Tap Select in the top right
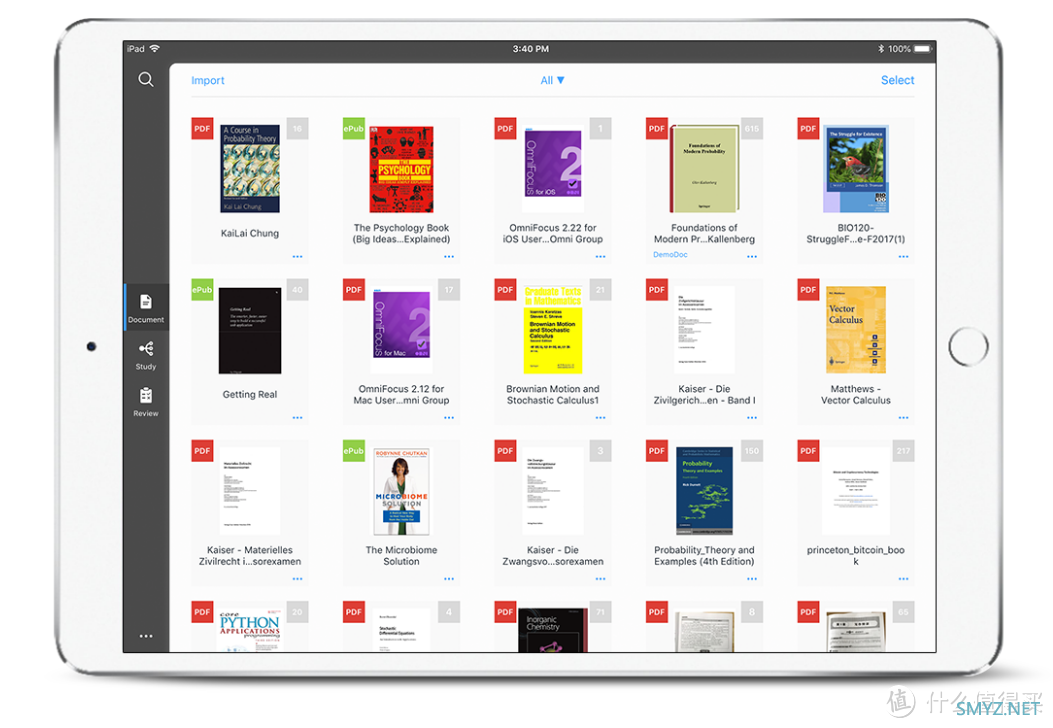Viewport: 1053px width, 728px height. (897, 80)
